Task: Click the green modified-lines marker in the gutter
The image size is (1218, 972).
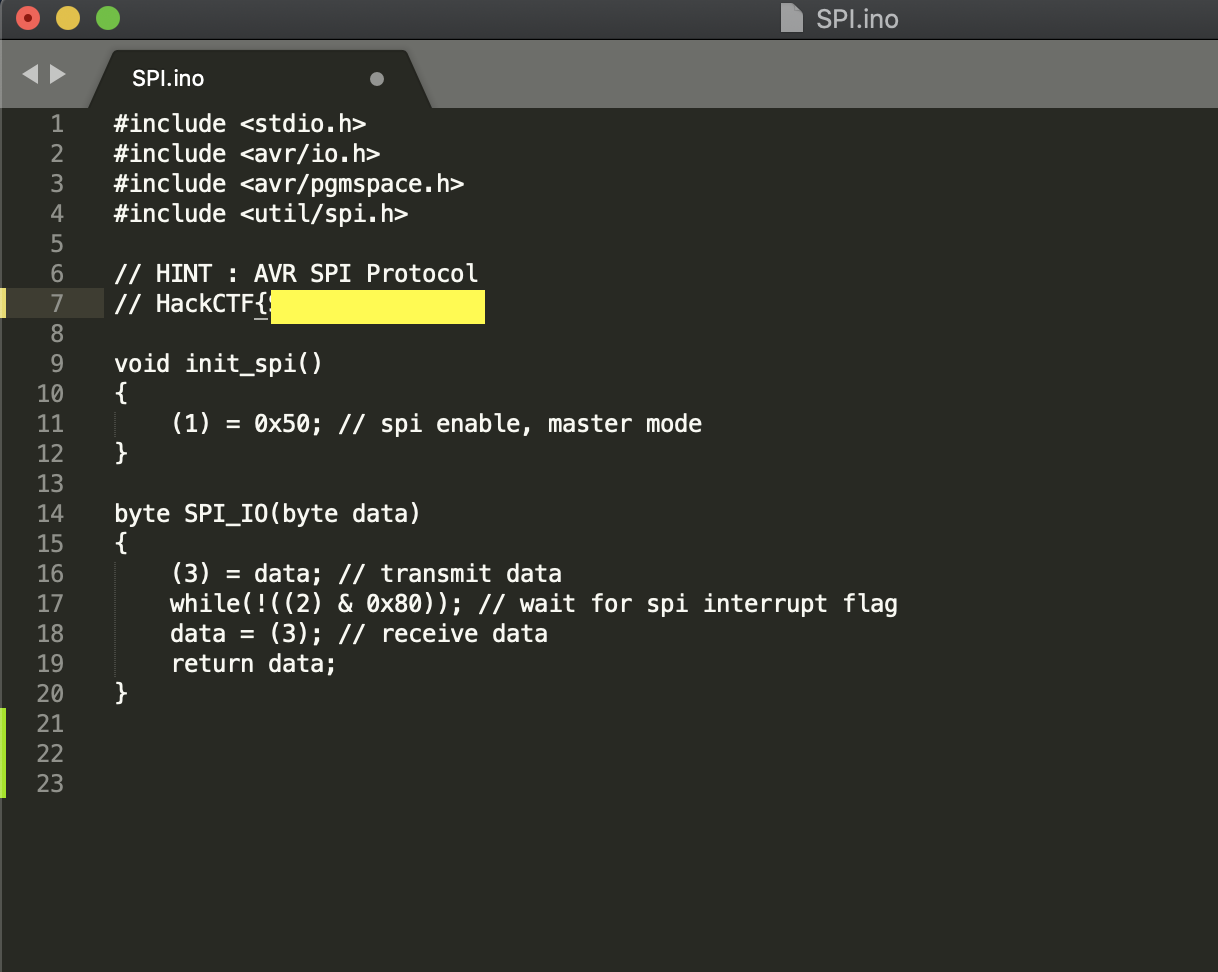Action: [x=3, y=753]
